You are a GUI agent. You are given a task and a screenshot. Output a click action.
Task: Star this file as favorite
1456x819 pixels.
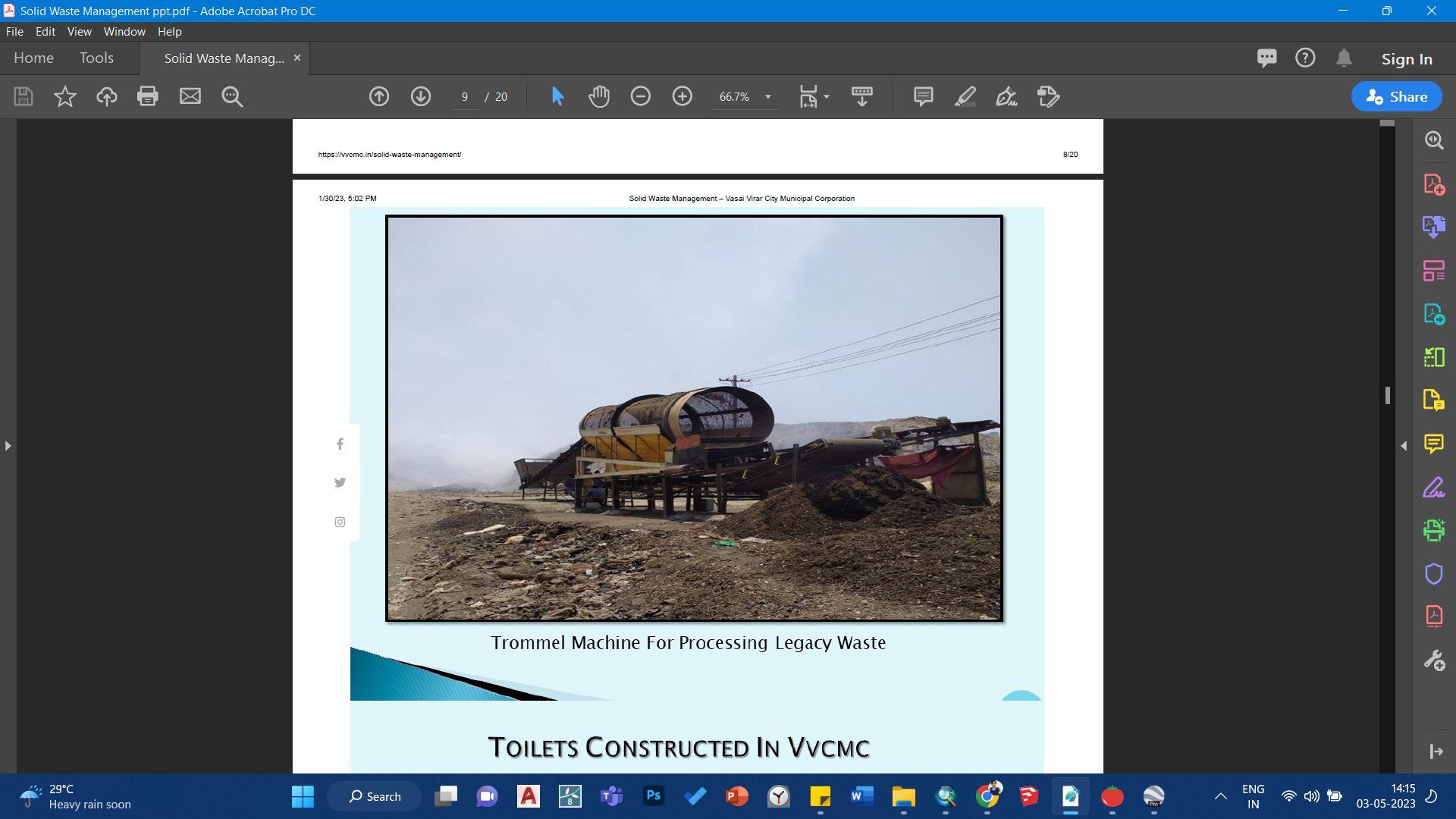coord(65,96)
